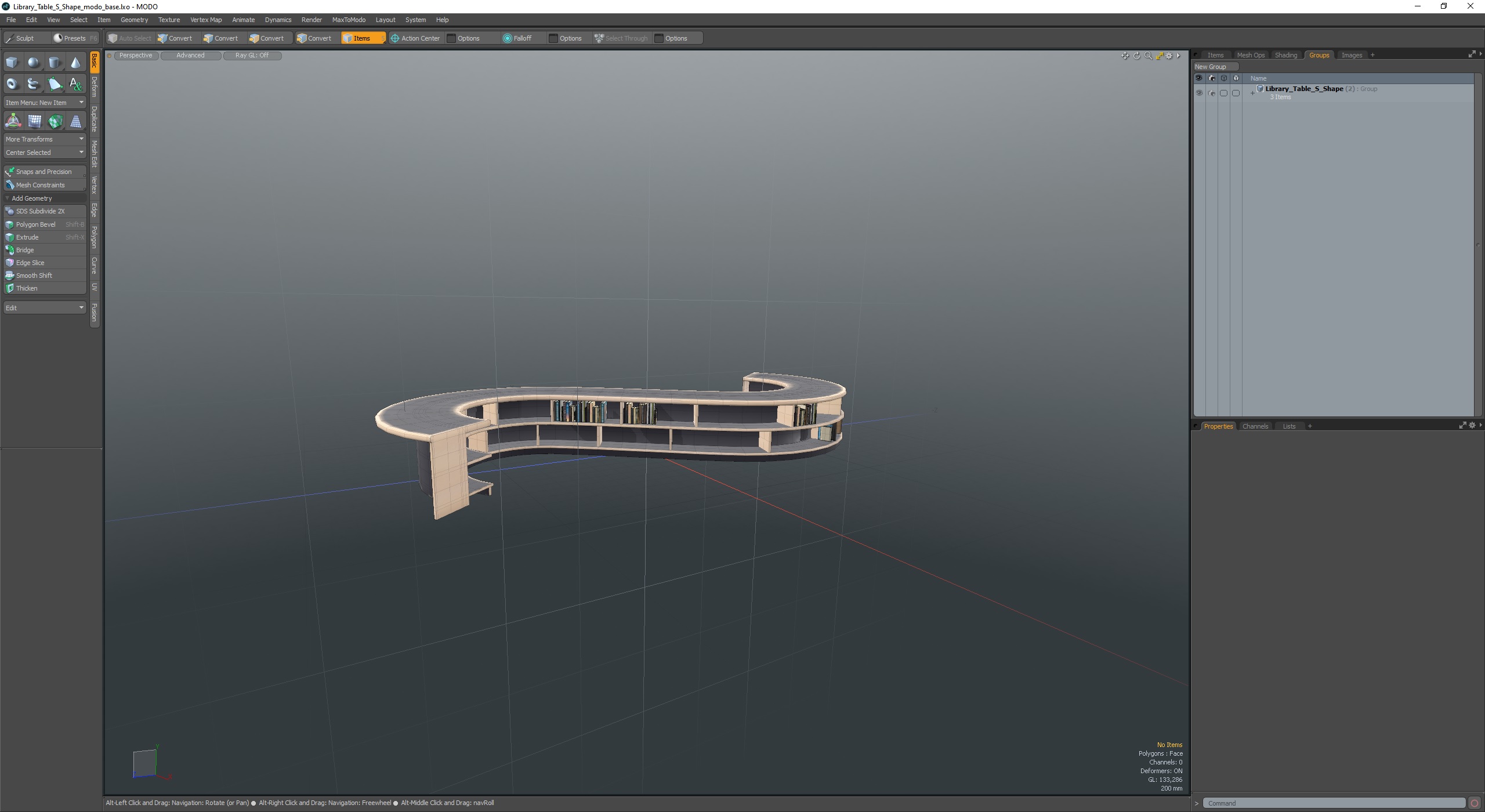
Task: Select the soft deform grid tool
Action: 34,121
